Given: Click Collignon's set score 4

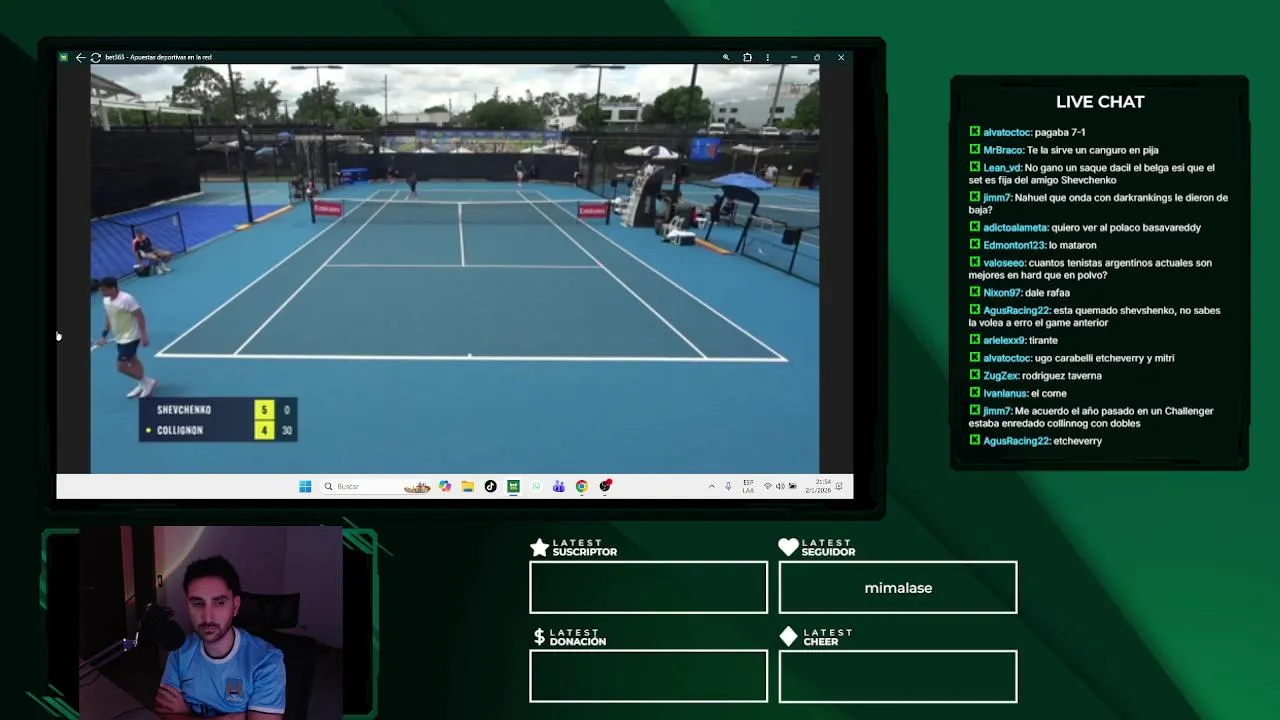Looking at the screenshot, I should [x=264, y=430].
